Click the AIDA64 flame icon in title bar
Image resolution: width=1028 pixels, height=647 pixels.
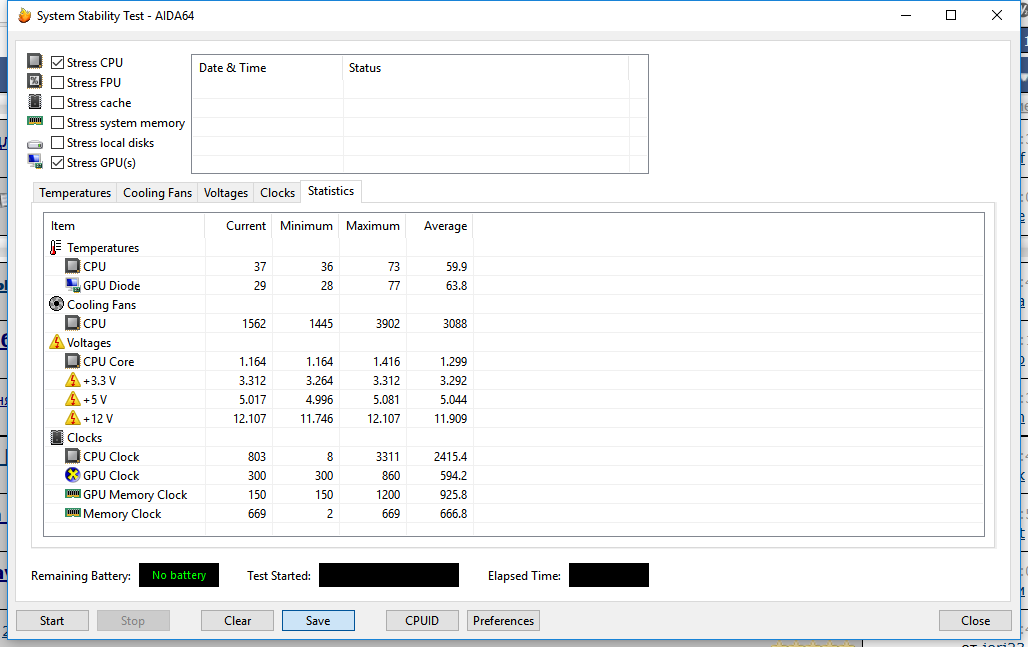point(24,16)
